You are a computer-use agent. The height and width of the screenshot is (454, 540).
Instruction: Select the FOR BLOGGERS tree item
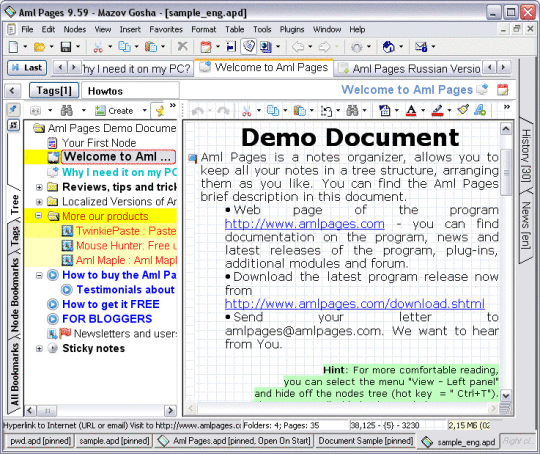[107, 319]
